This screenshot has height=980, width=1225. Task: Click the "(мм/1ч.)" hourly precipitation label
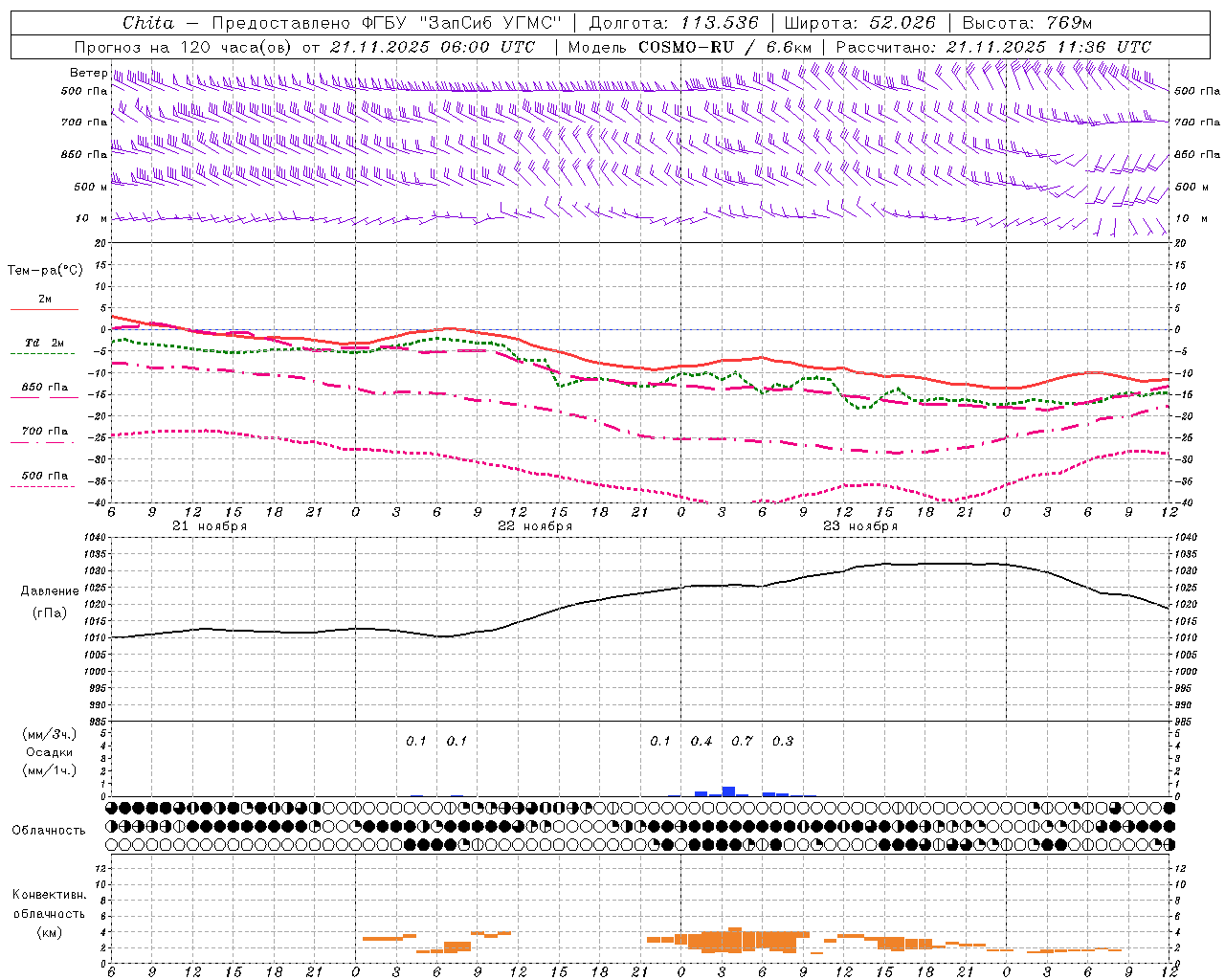[50, 770]
